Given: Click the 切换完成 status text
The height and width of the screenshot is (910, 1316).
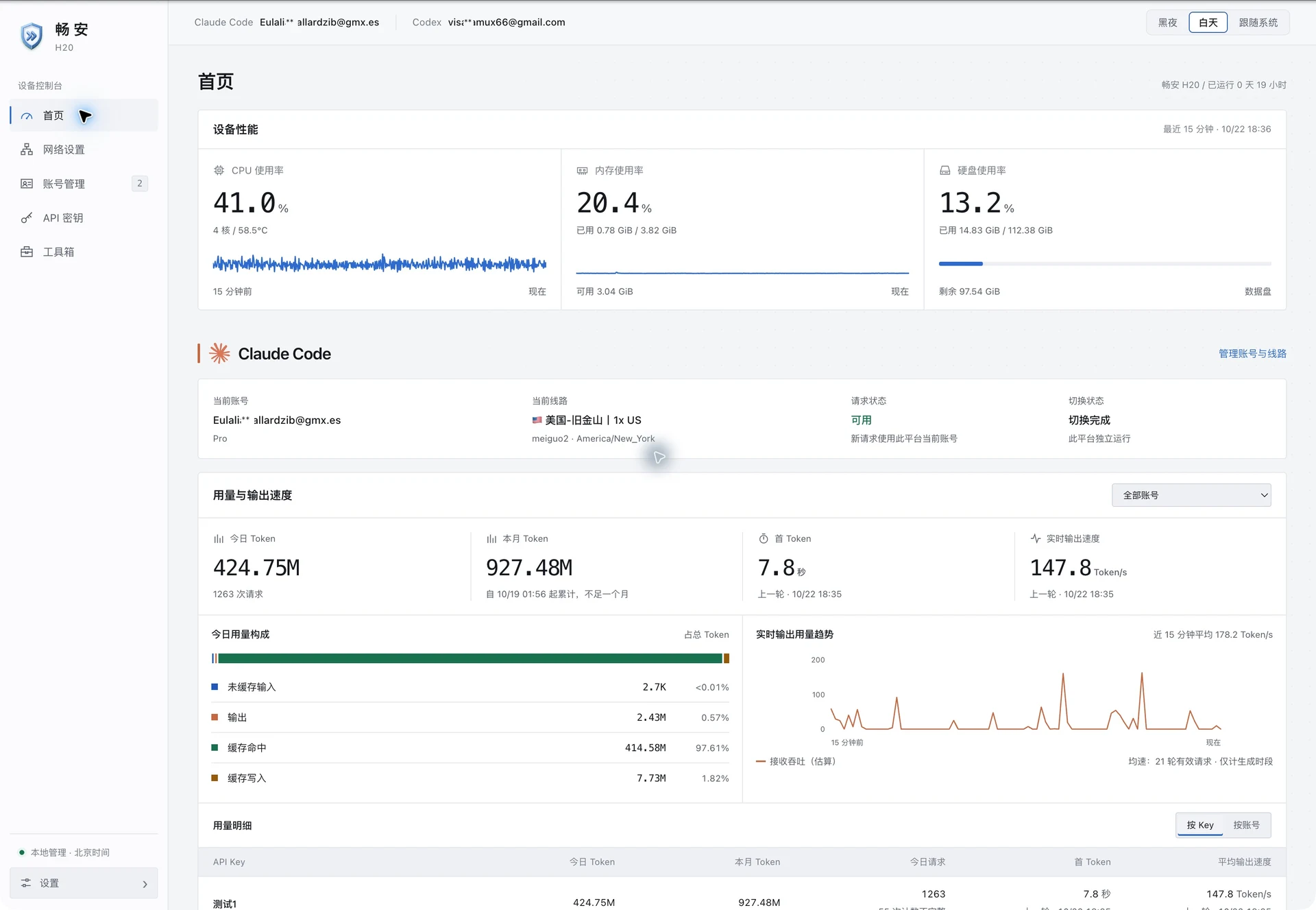Looking at the screenshot, I should pyautogui.click(x=1089, y=420).
